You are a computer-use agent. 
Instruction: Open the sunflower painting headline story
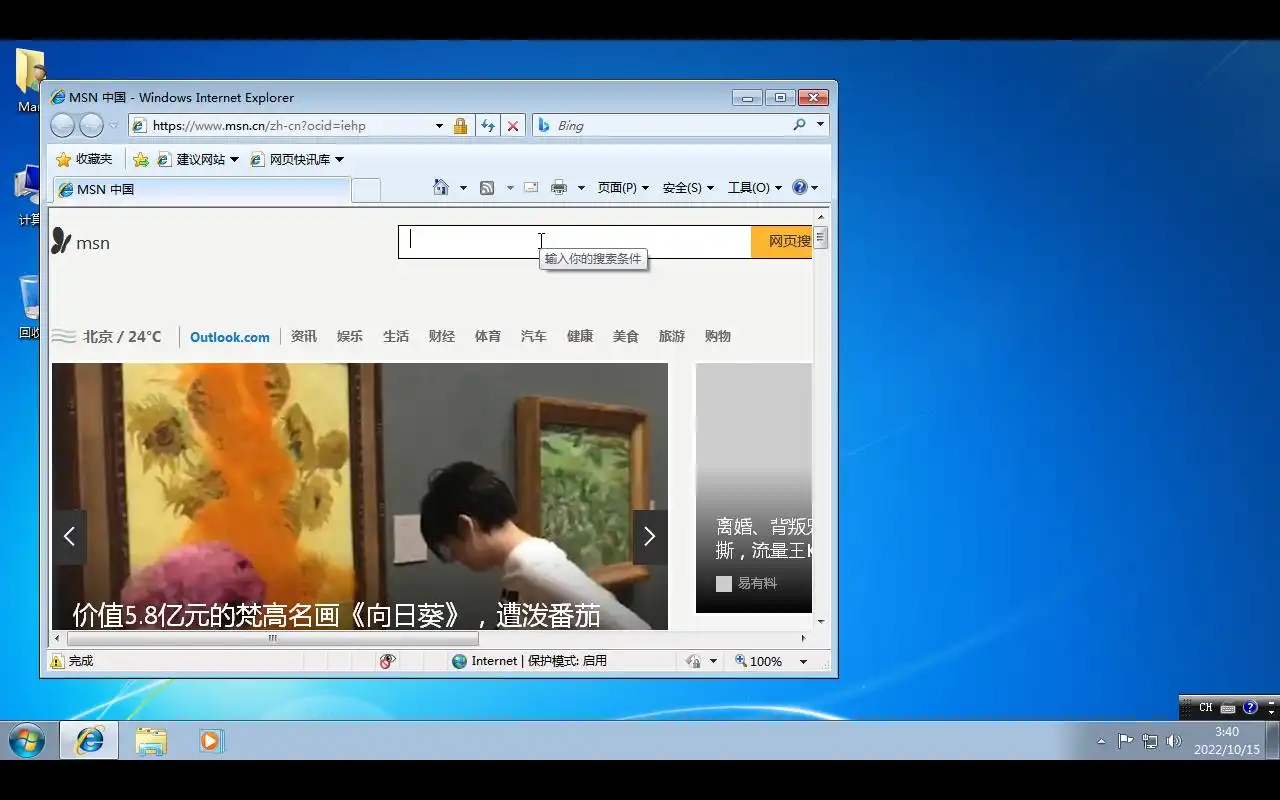(x=337, y=615)
